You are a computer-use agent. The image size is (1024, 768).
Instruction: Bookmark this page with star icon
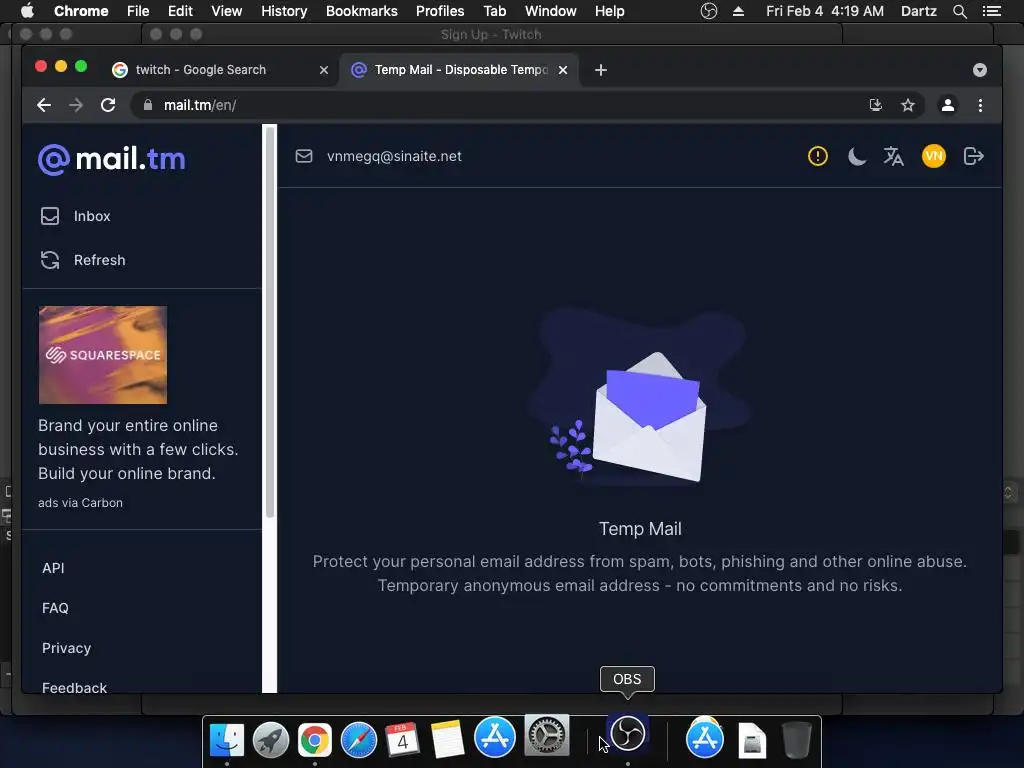[908, 105]
